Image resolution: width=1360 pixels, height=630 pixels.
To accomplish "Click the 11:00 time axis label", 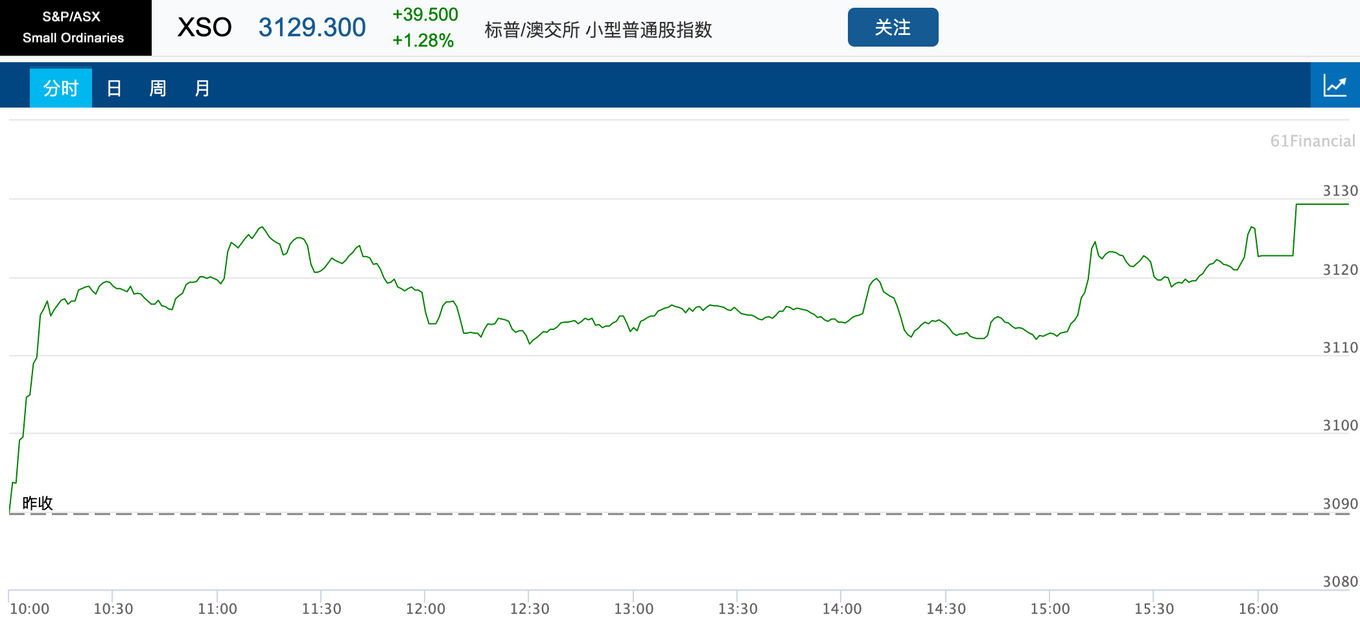I will point(218,609).
